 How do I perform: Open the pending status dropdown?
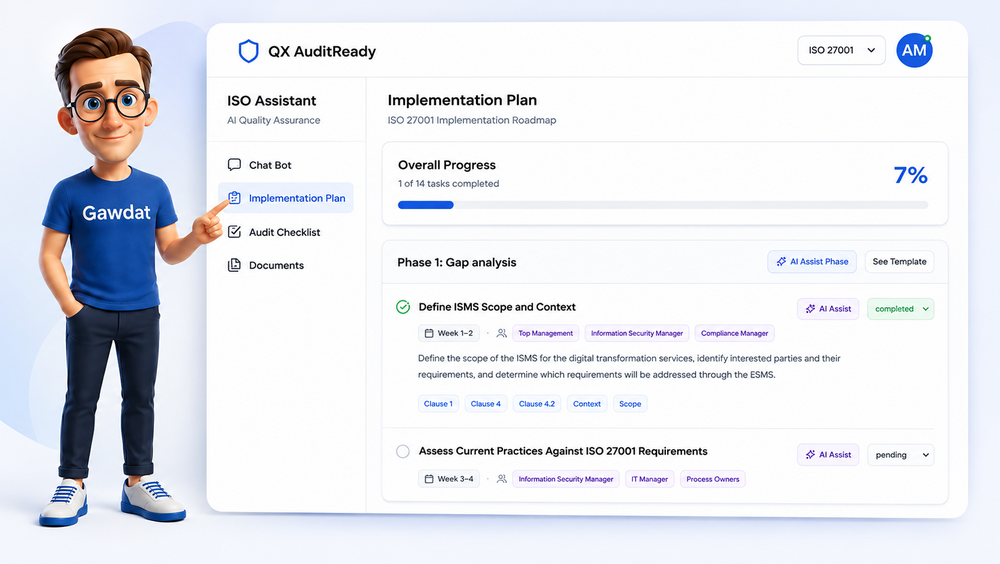tap(901, 455)
